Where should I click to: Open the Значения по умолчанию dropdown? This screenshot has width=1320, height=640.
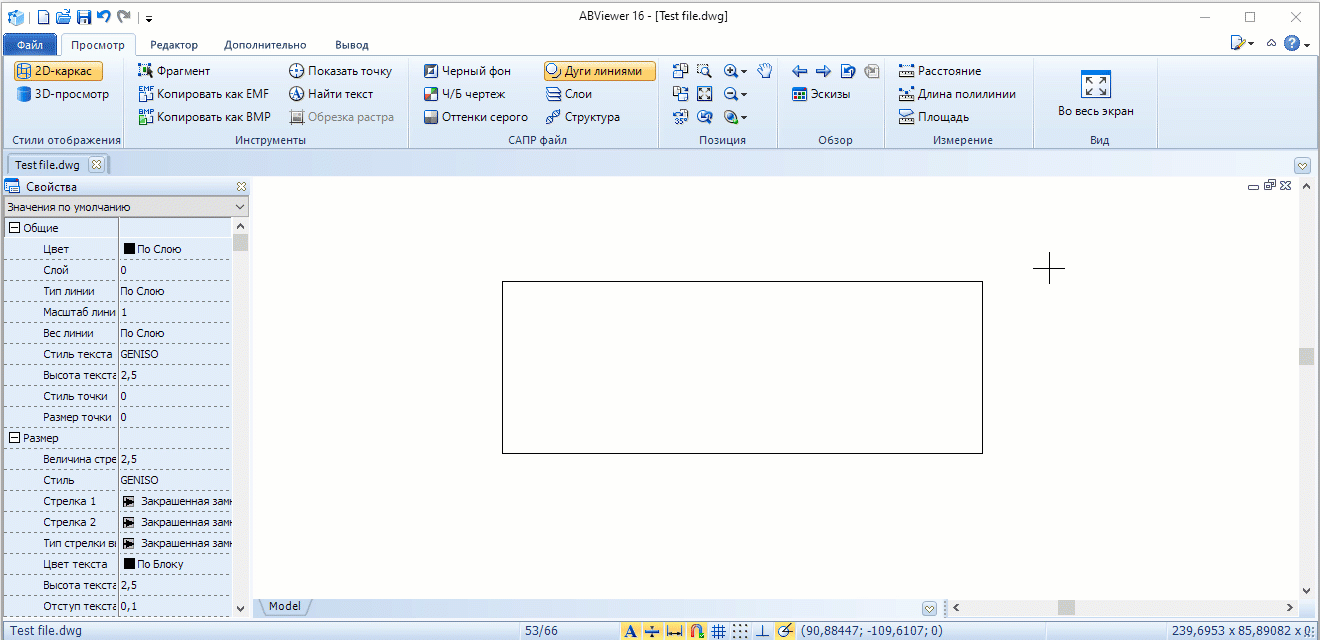pyautogui.click(x=125, y=207)
